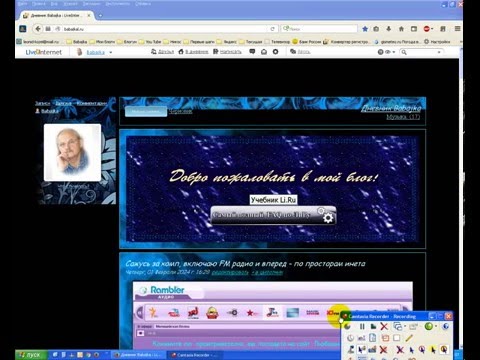Click the Записи link in the left sidebar

click(x=42, y=103)
